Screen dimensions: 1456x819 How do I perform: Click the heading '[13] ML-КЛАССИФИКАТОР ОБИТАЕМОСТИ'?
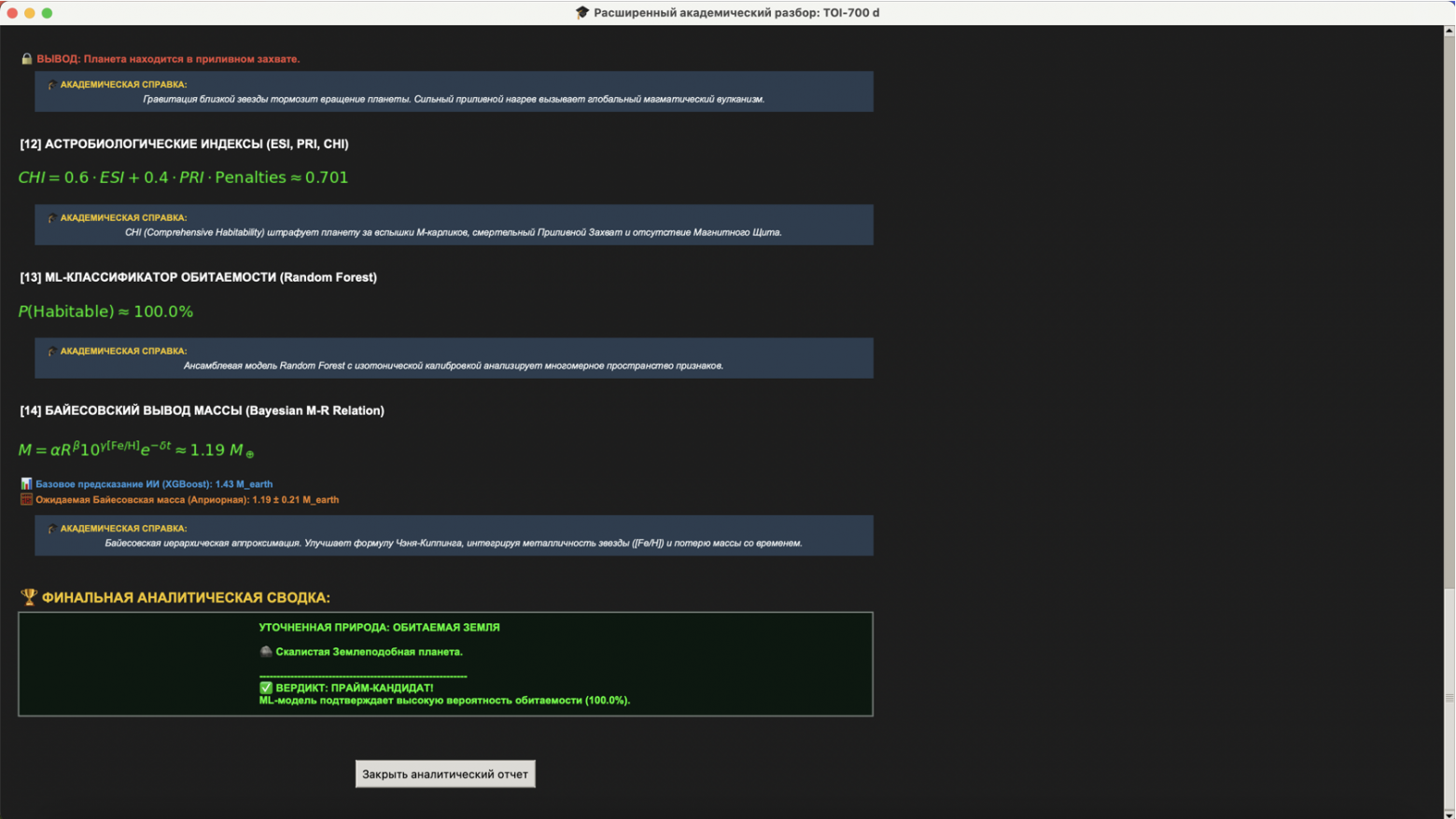tap(198, 277)
